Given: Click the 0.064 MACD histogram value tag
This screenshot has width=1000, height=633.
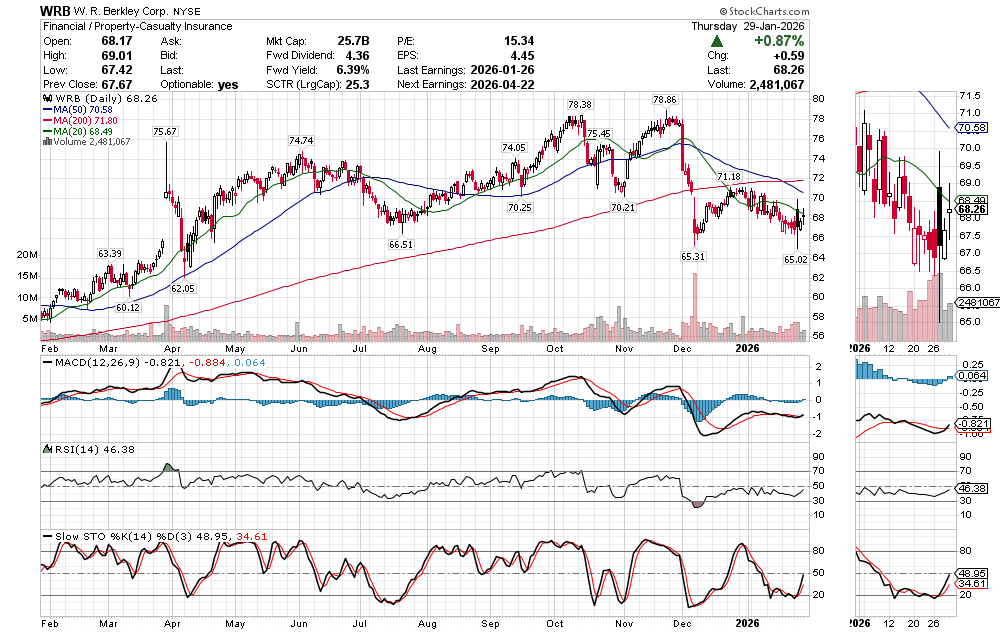Looking at the screenshot, I should (970, 376).
